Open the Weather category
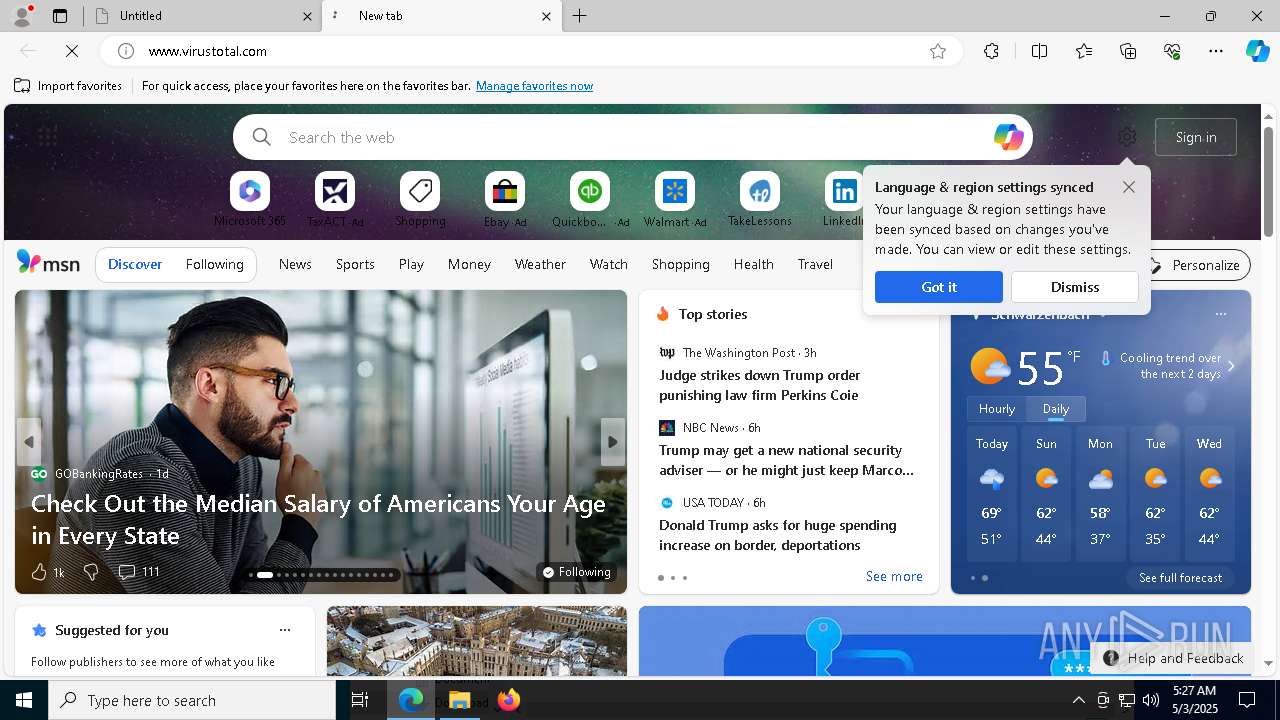 point(540,264)
